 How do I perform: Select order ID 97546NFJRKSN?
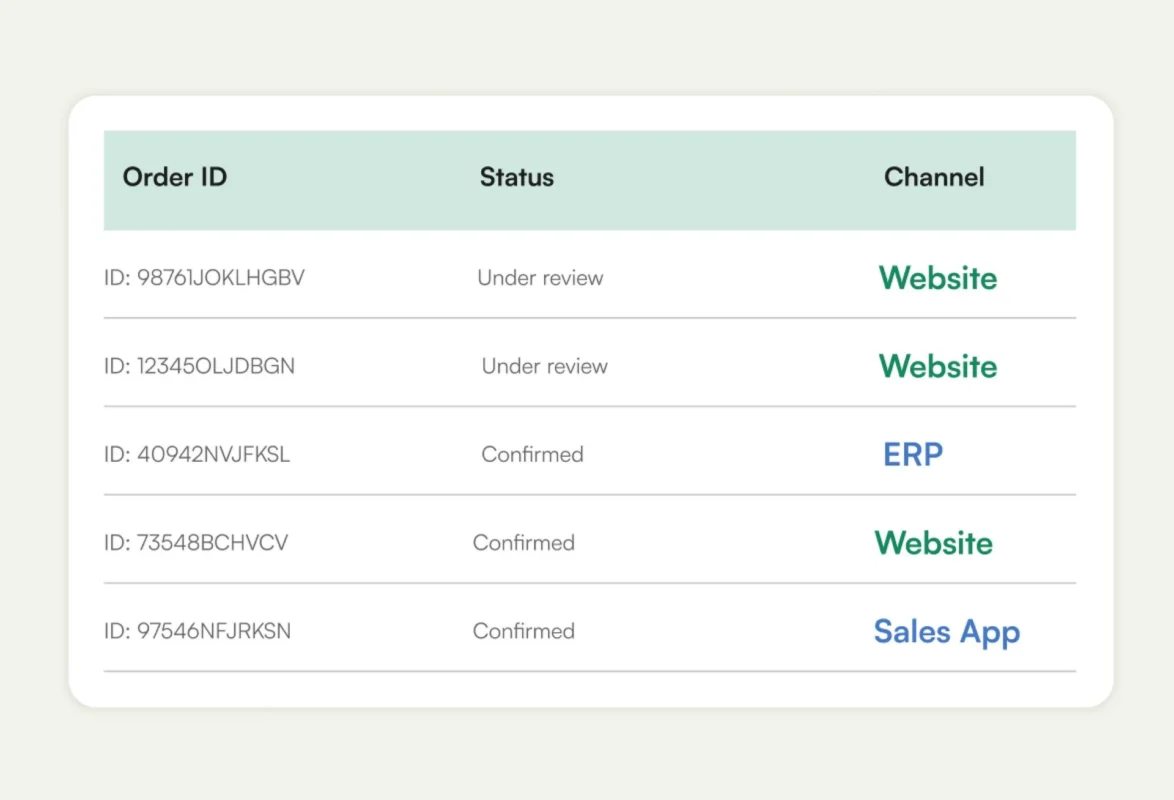(196, 631)
